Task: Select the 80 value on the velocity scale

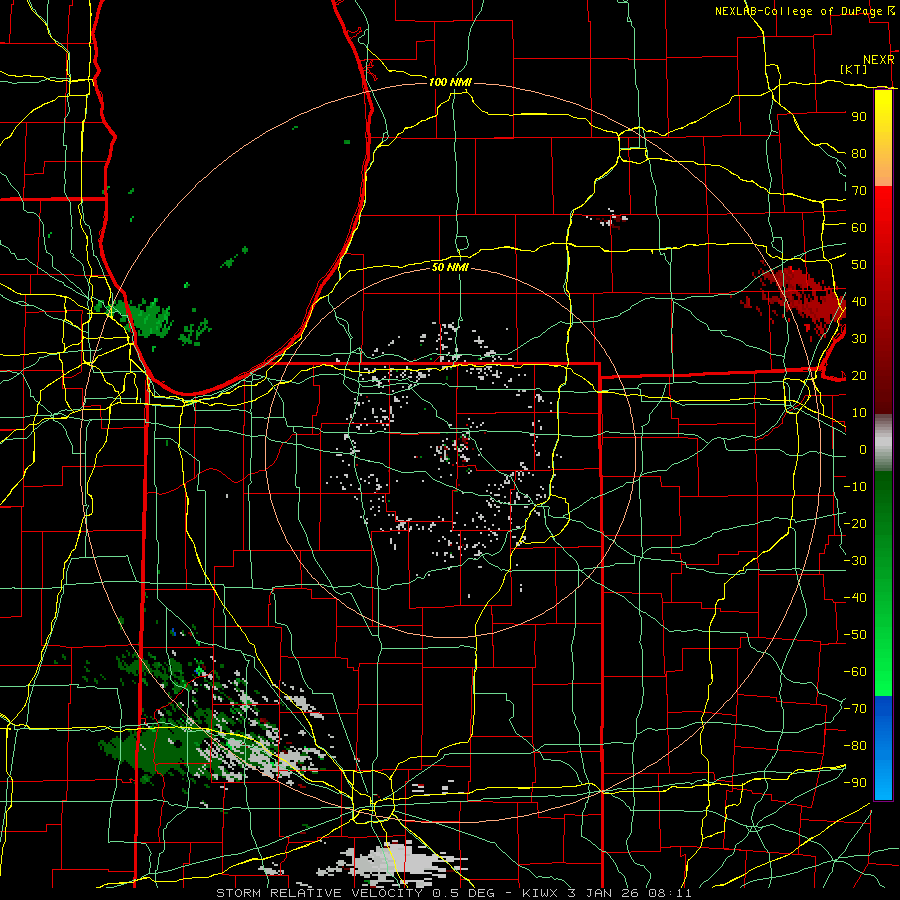Action: coord(859,153)
